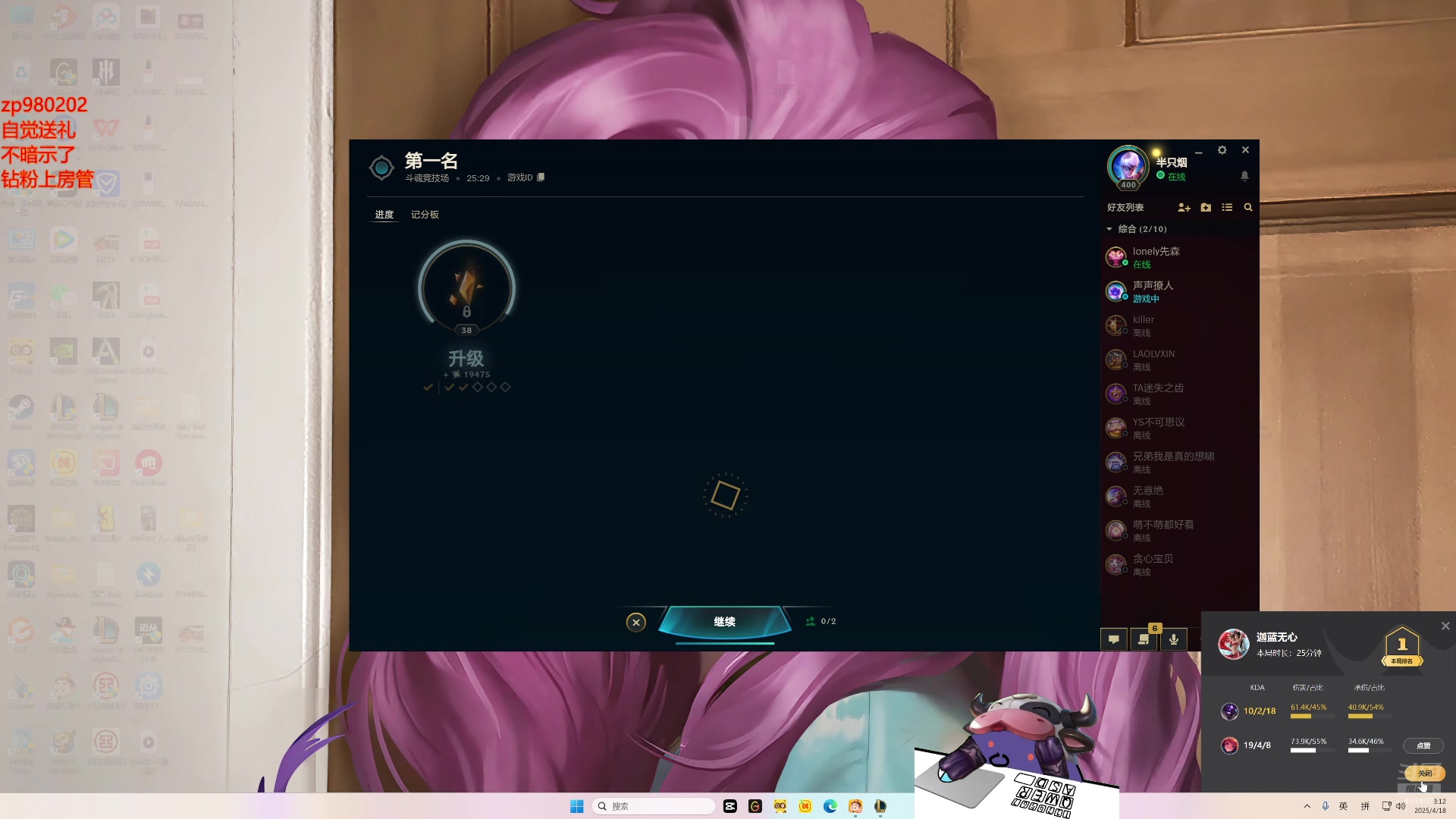
Task: Click the add friend icon
Action: (x=1184, y=207)
